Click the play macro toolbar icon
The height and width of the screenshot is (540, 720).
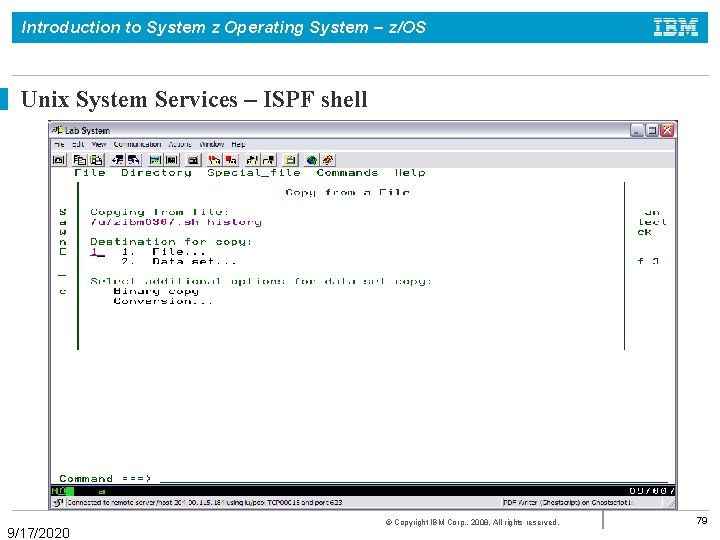coord(252,160)
